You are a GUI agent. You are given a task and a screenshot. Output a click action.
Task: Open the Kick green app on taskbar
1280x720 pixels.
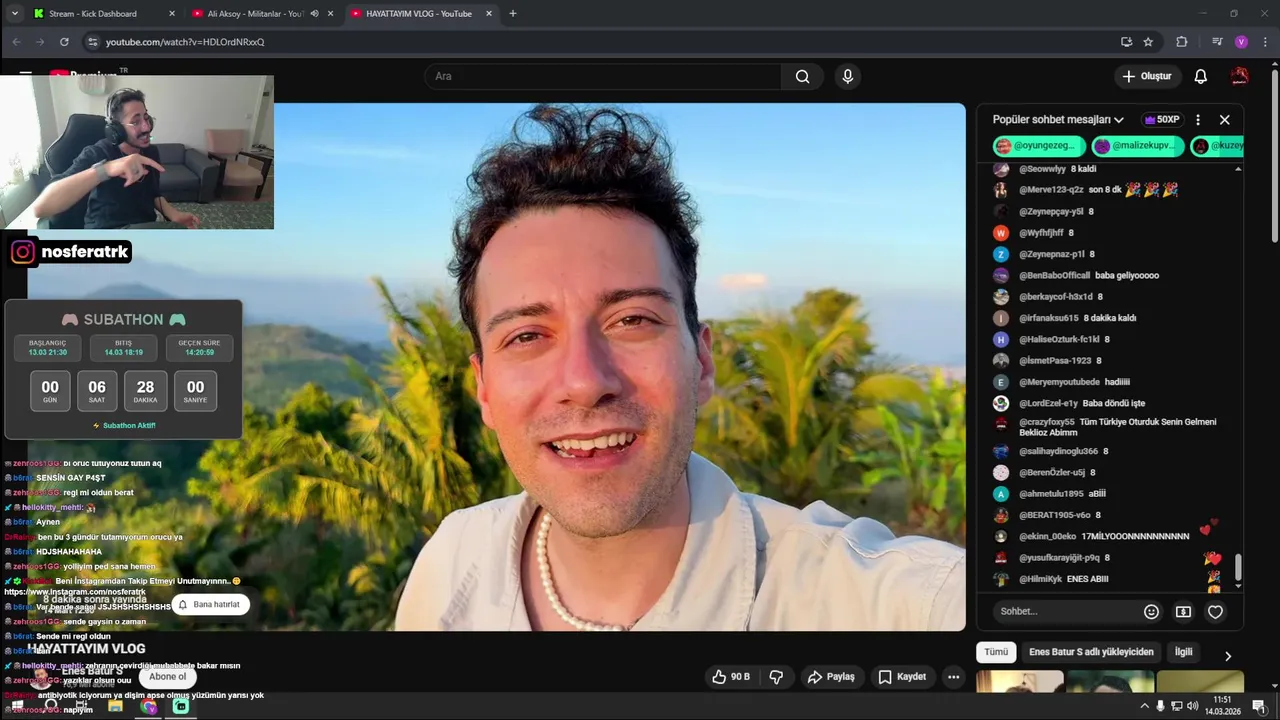click(x=181, y=706)
